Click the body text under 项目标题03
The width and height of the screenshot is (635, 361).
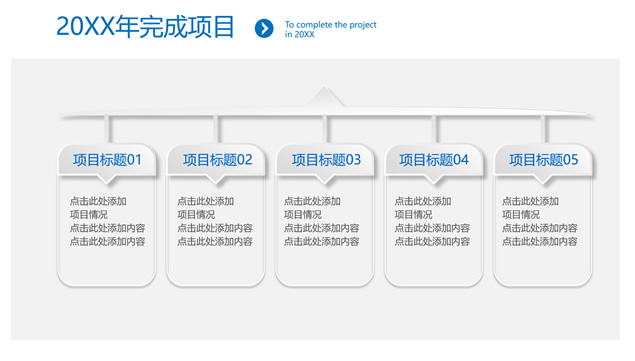click(322, 221)
